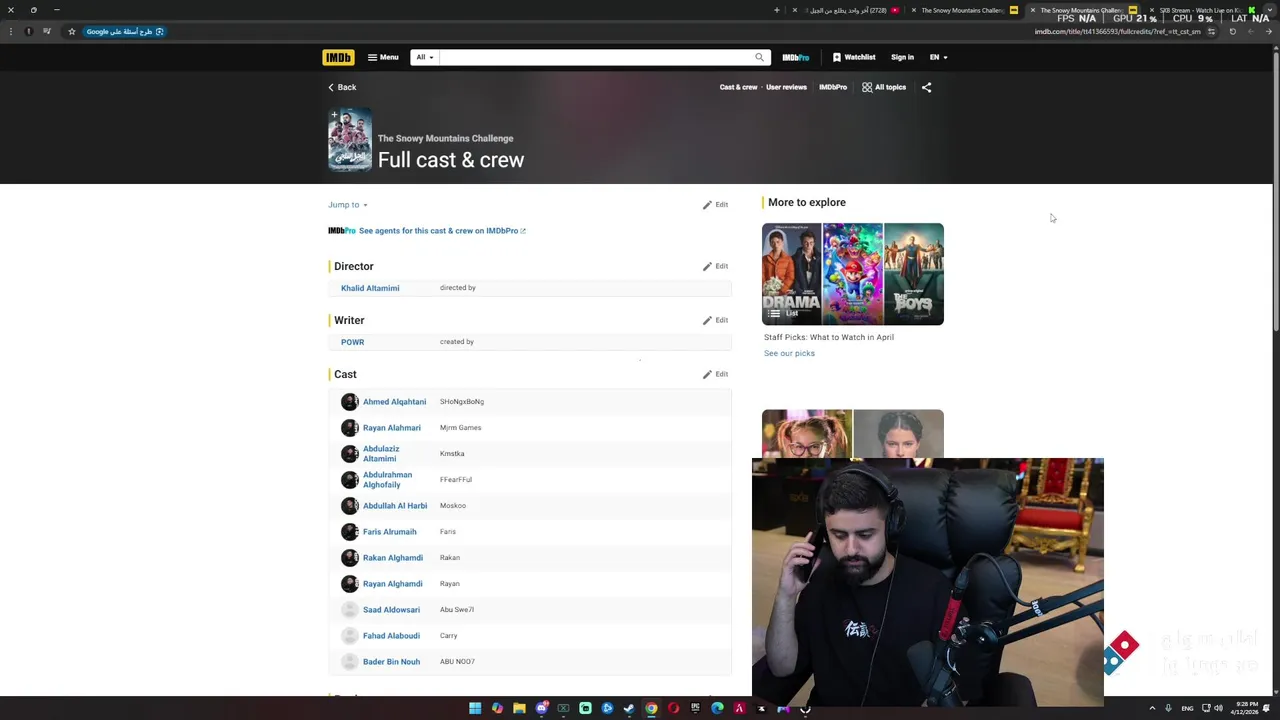Open IMDbPro in the title subnavigation
The height and width of the screenshot is (720, 1280).
pyautogui.click(x=833, y=87)
